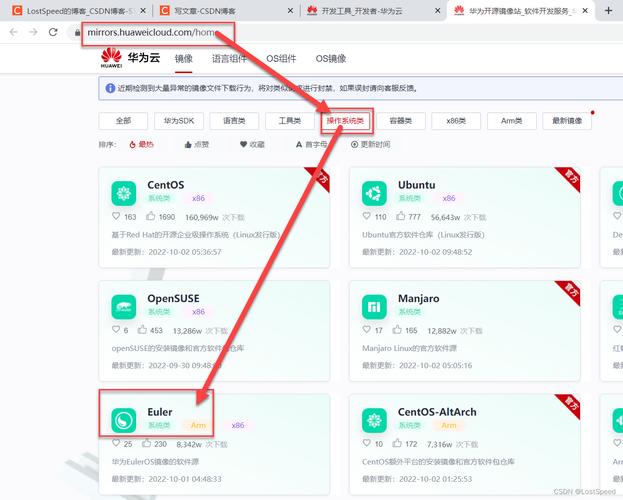Click the Manjaro mirror icon
Screen dimensions: 623x500
tap(374, 307)
